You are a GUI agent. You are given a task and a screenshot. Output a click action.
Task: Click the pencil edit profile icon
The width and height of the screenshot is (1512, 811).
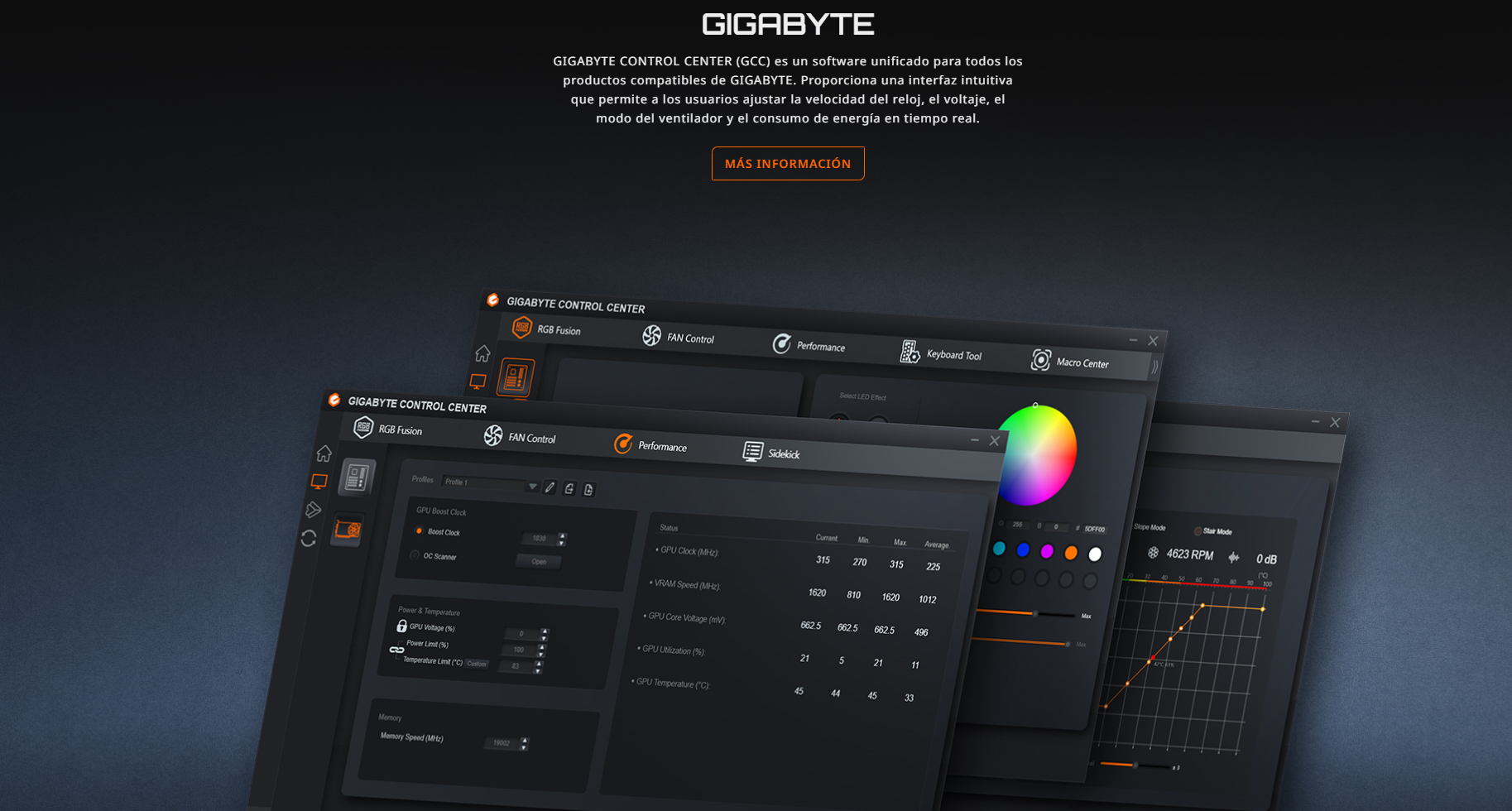coord(550,487)
